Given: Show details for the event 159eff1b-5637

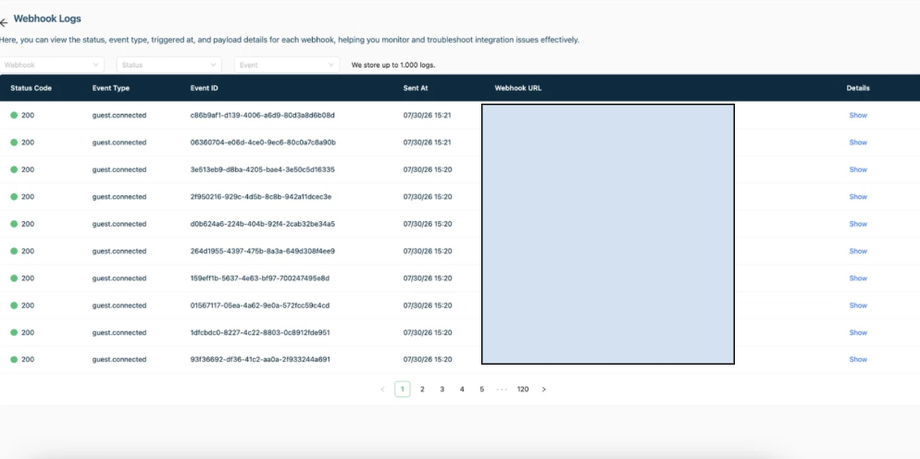Looking at the screenshot, I should point(858,278).
